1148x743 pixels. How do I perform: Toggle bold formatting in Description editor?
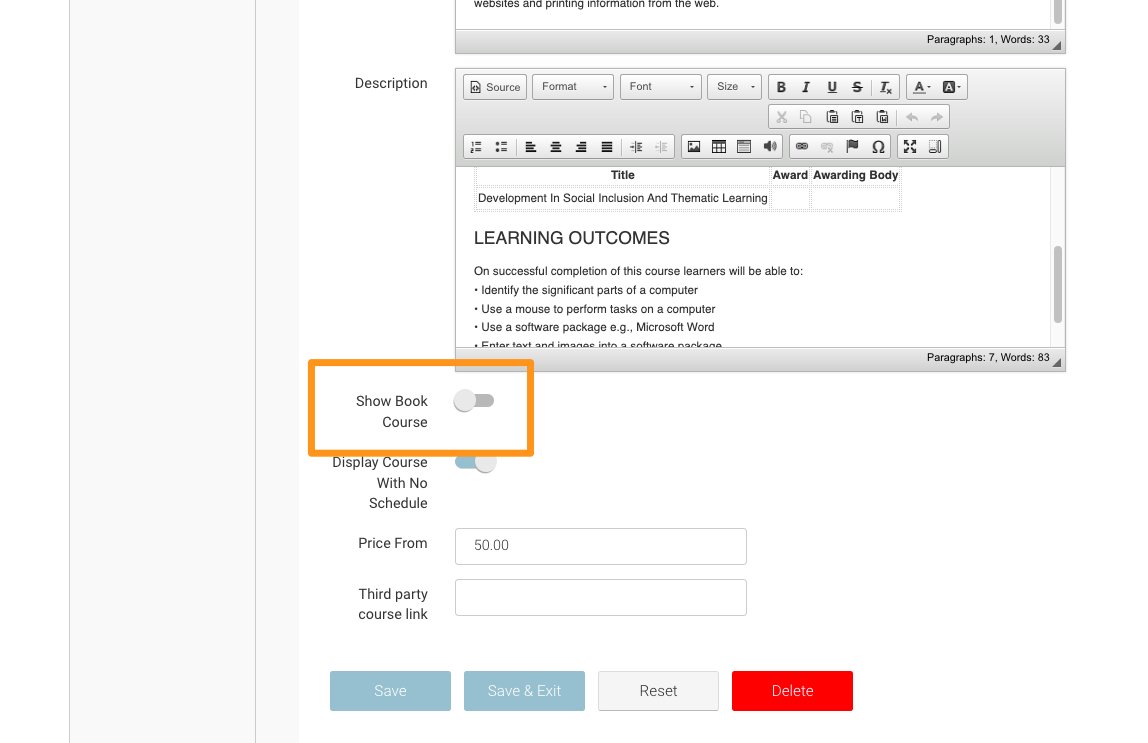pyautogui.click(x=781, y=87)
